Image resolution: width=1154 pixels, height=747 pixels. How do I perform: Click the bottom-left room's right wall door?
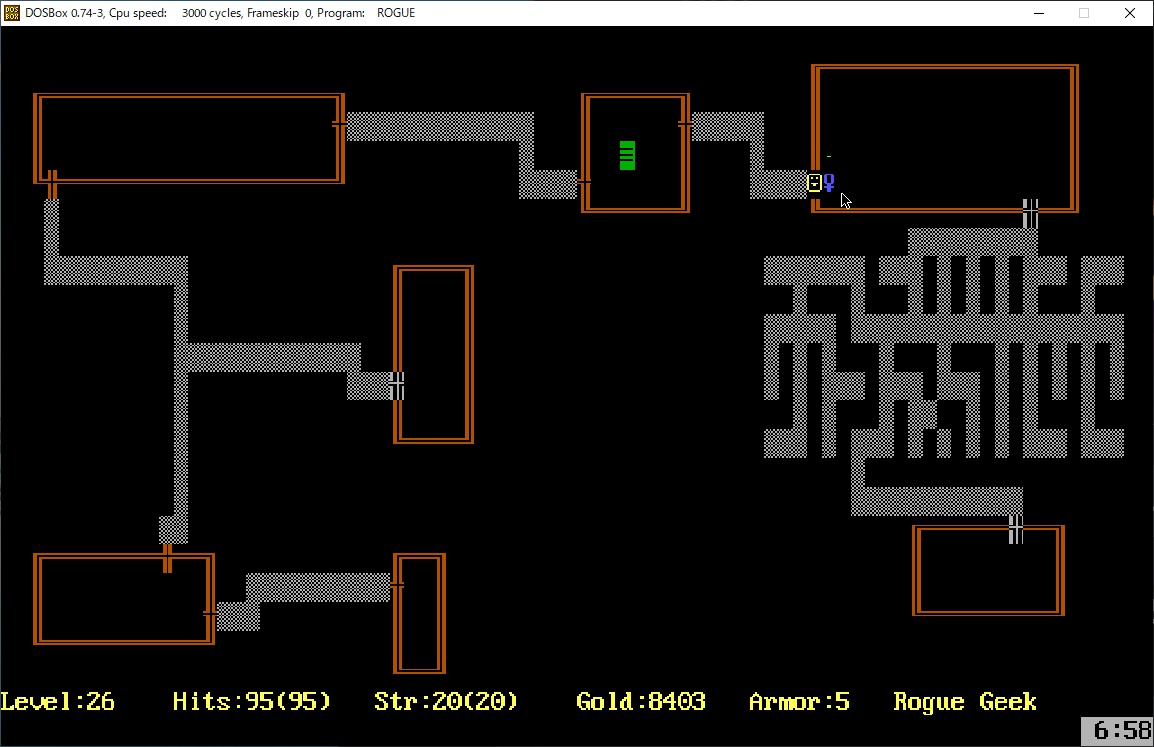(x=210, y=613)
